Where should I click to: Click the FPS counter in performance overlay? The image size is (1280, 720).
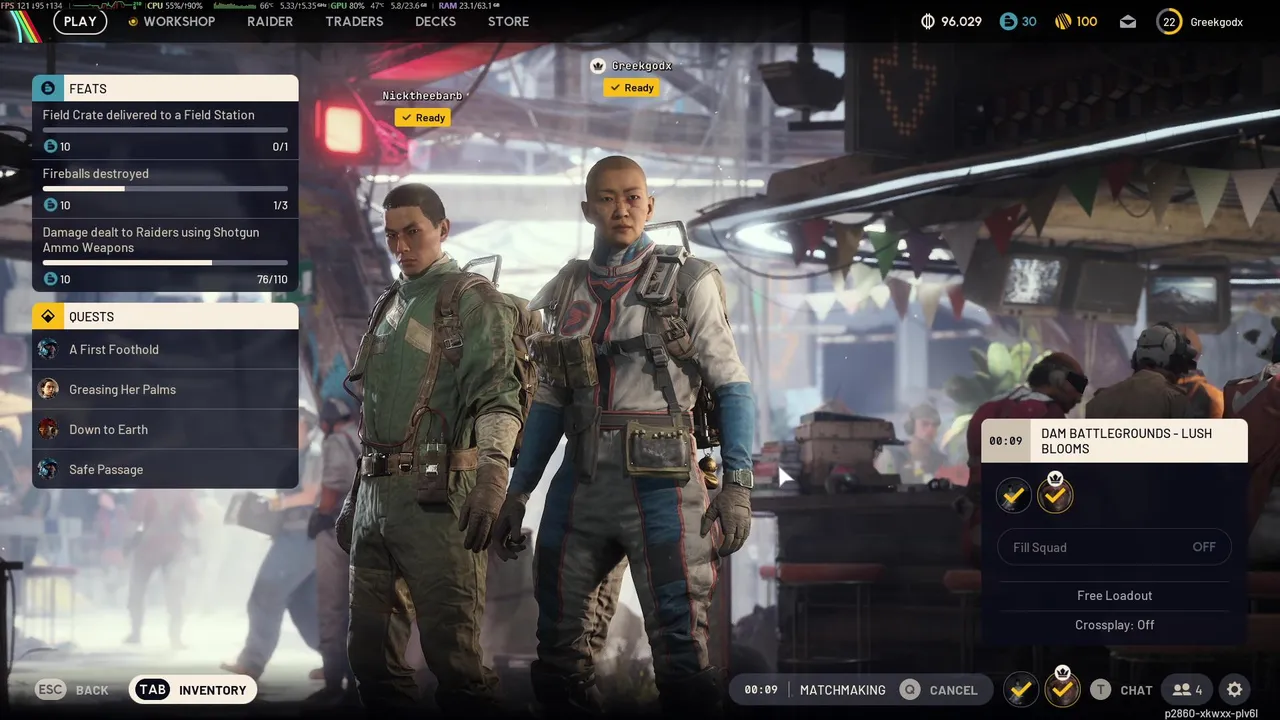pos(33,6)
